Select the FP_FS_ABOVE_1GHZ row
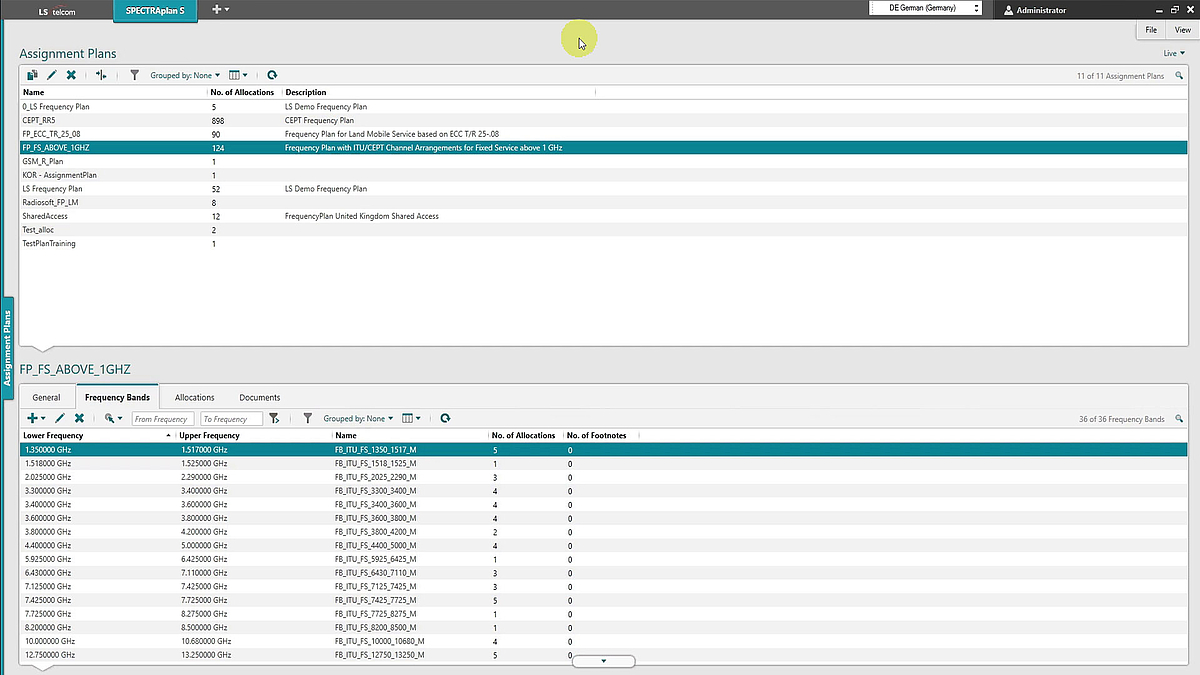The width and height of the screenshot is (1200, 675). tap(603, 147)
